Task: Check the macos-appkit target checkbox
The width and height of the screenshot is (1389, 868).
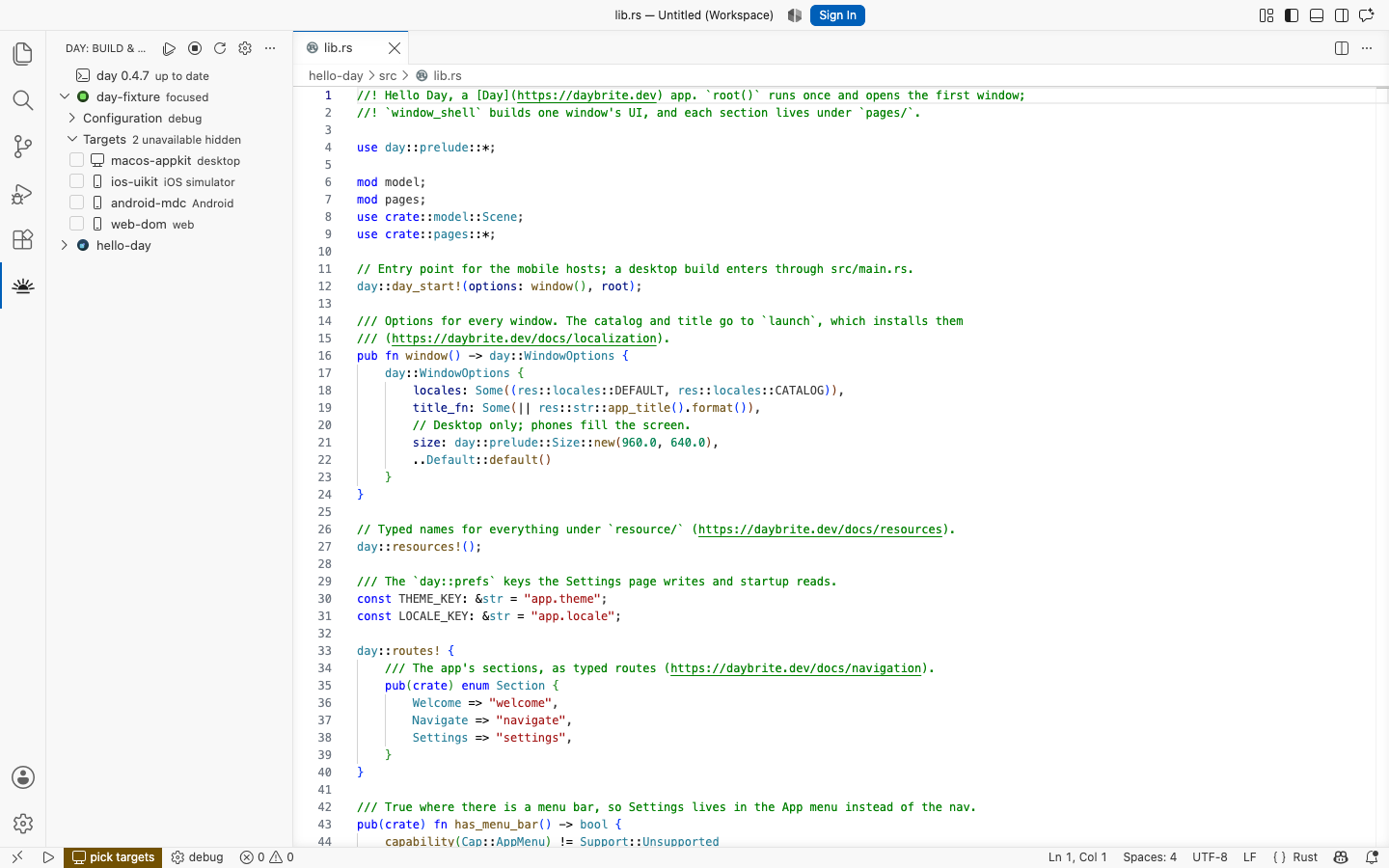Action: click(x=77, y=160)
